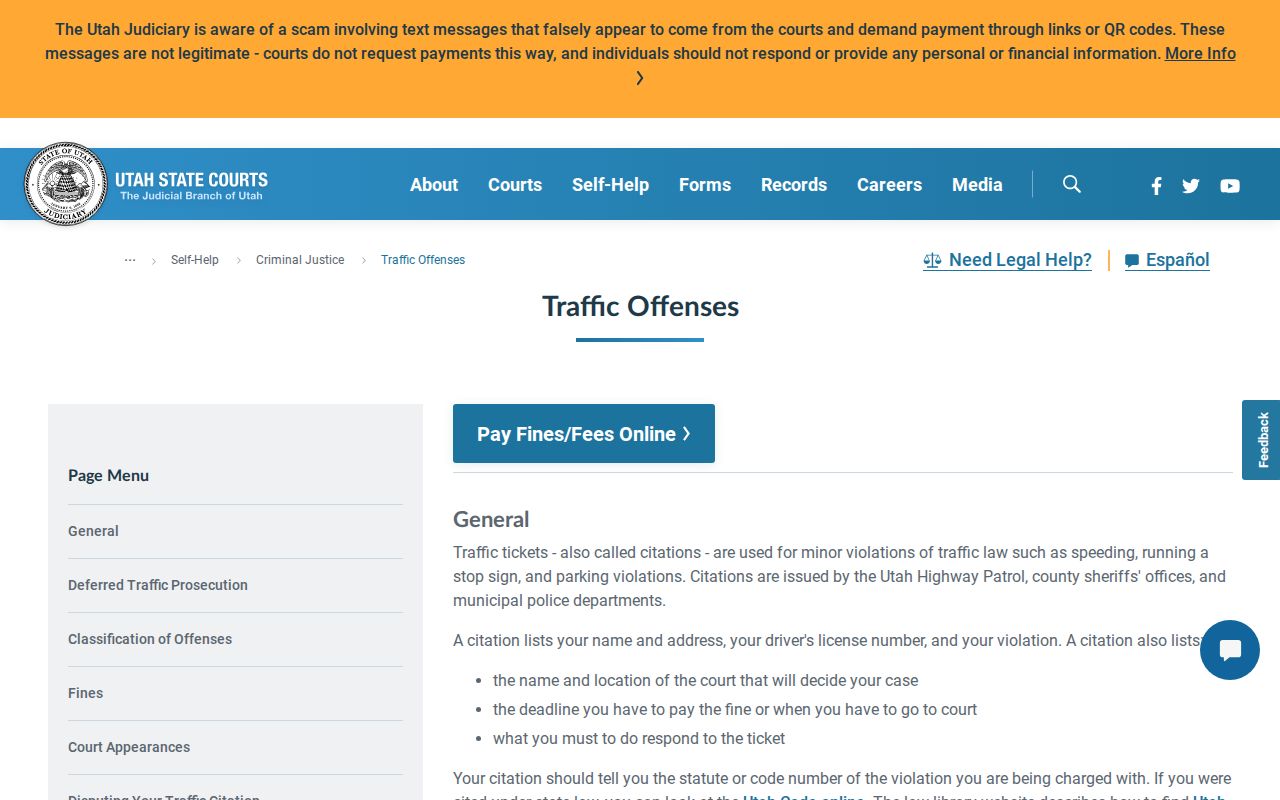Click the Utah State Courts title text
Image resolution: width=1280 pixels, height=800 pixels.
tap(191, 180)
